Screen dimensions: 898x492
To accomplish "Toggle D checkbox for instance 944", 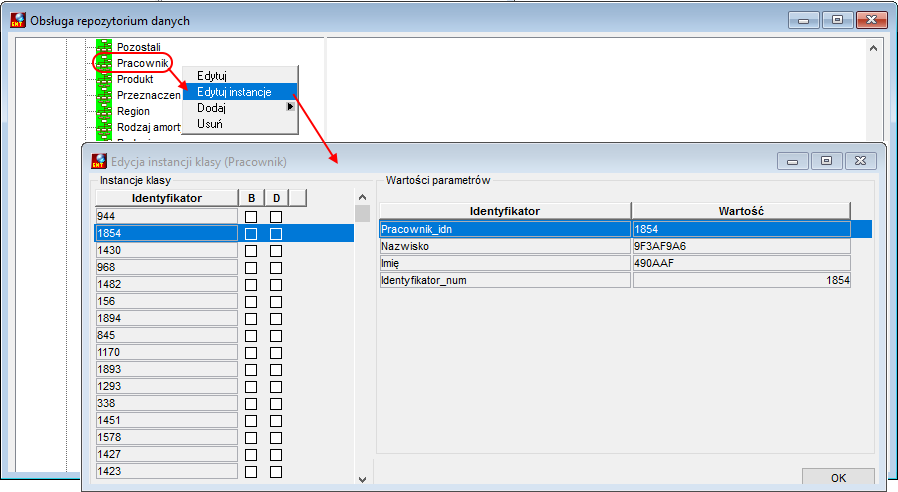I will (x=276, y=217).
